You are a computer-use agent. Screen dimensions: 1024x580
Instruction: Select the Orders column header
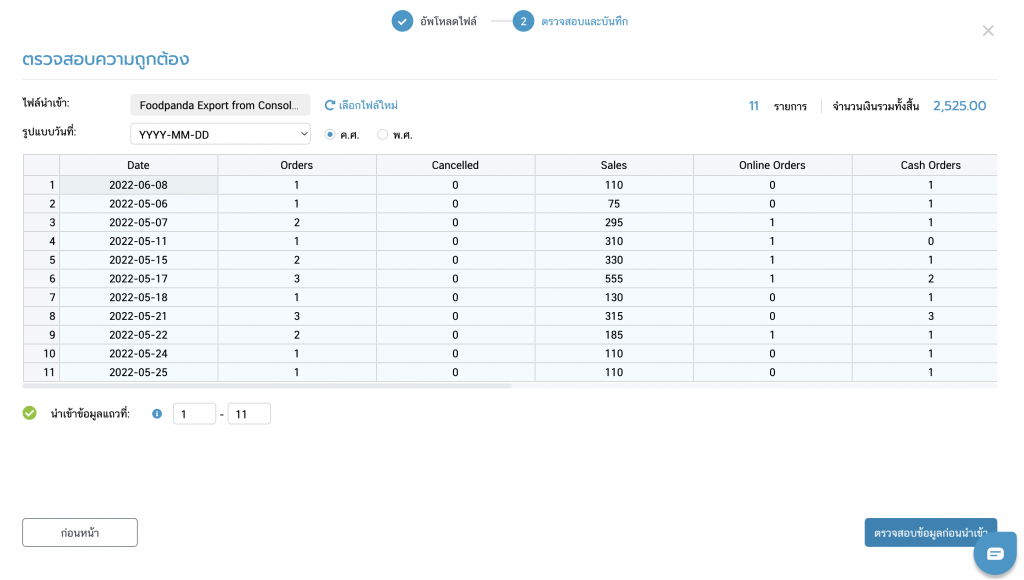point(296,165)
